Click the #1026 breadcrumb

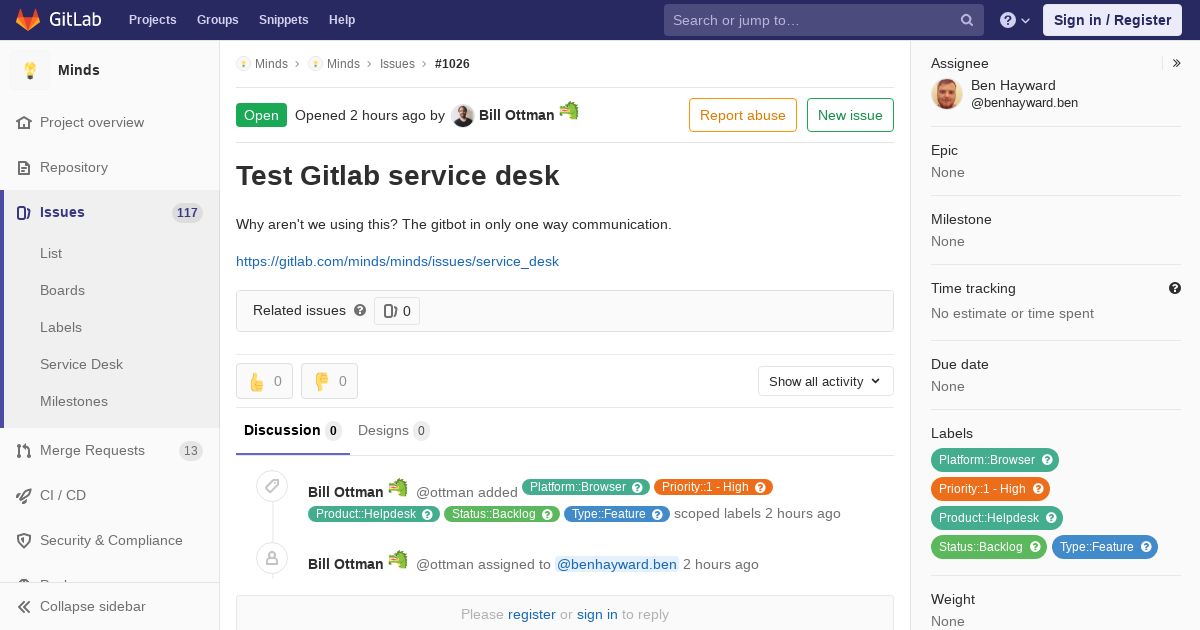tap(452, 64)
